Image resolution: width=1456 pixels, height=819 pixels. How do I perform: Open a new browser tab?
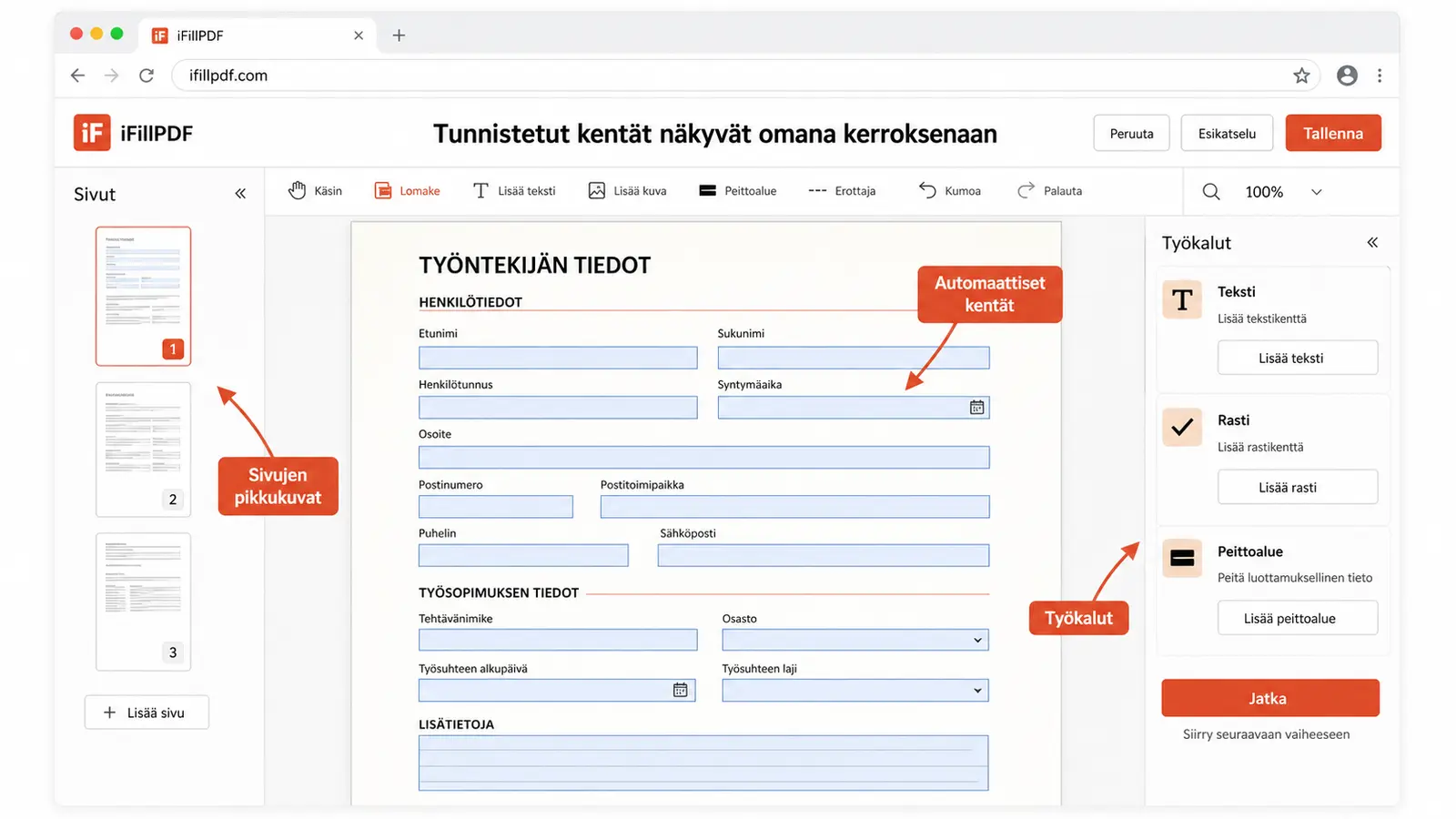[x=399, y=35]
